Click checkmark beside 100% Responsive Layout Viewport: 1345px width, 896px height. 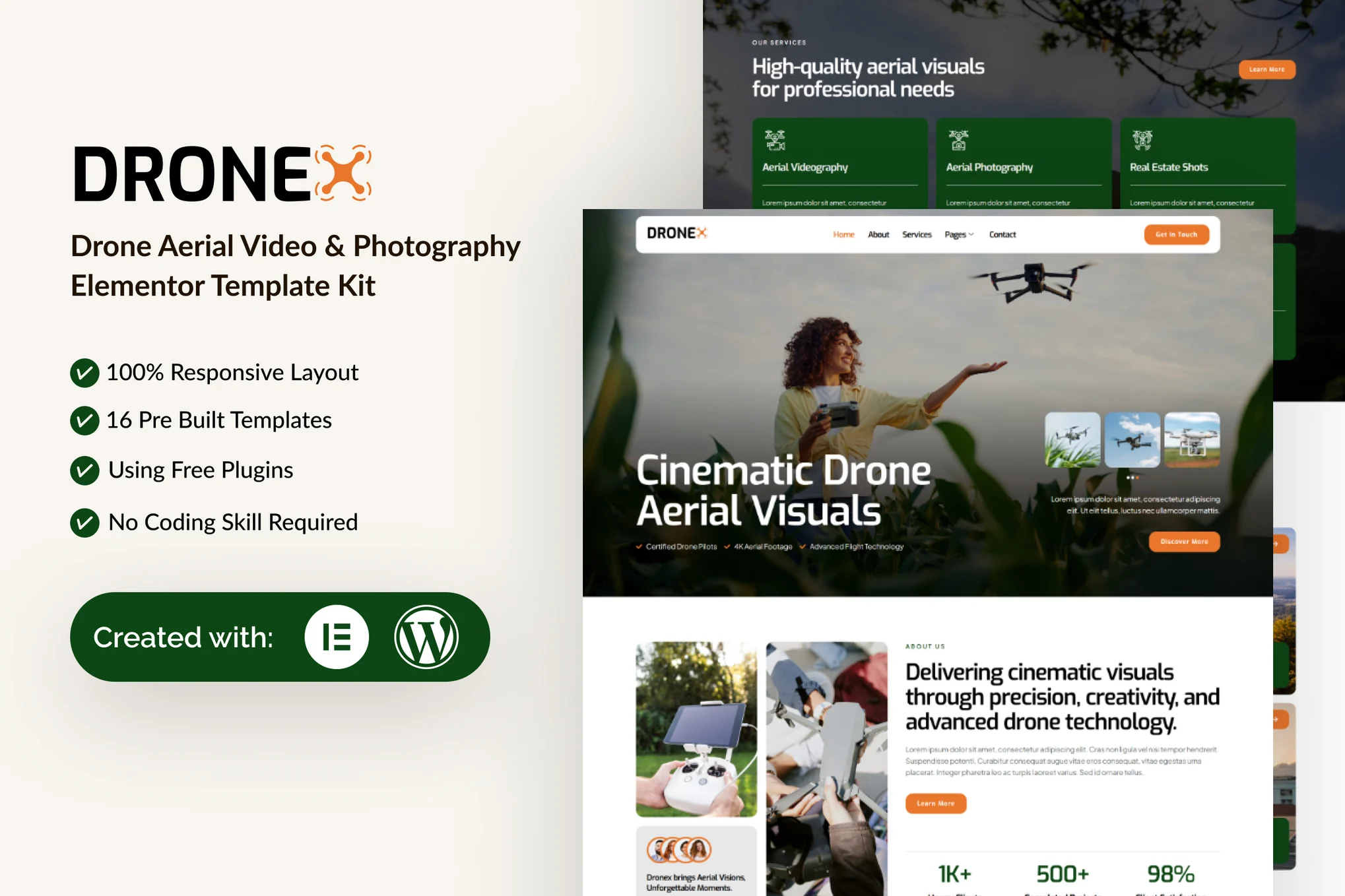coord(84,373)
